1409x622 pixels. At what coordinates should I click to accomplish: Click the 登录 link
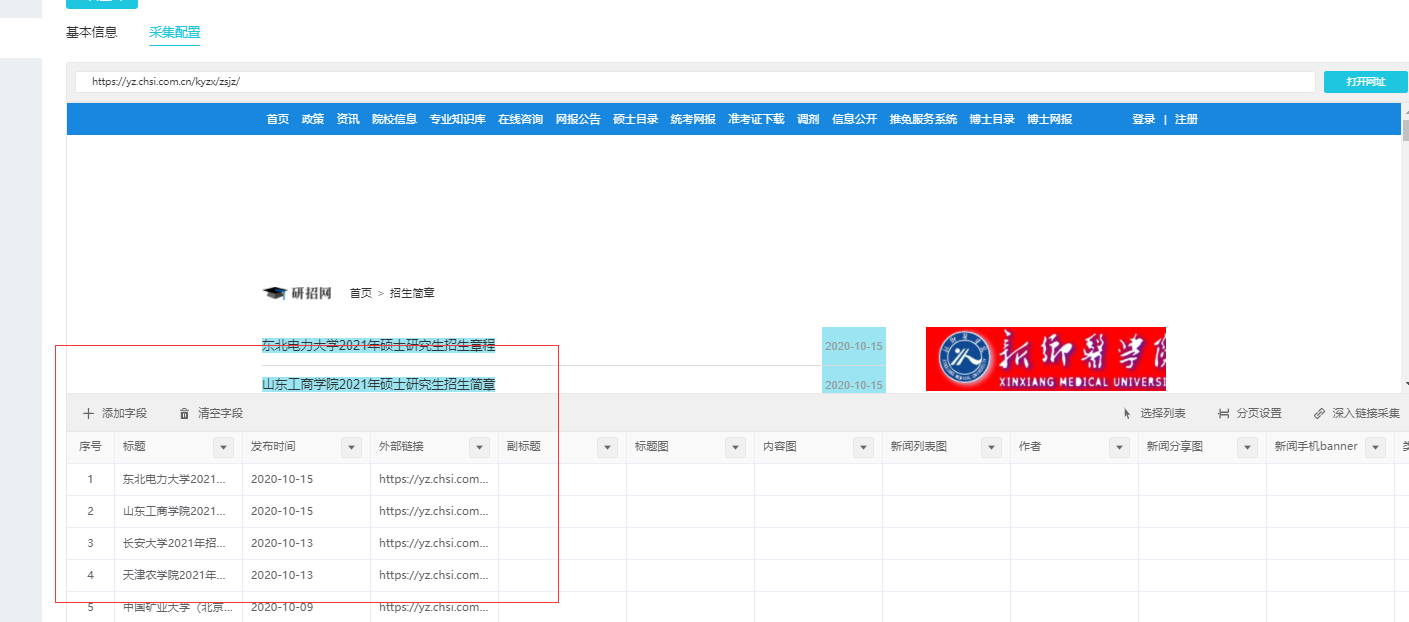click(1144, 119)
